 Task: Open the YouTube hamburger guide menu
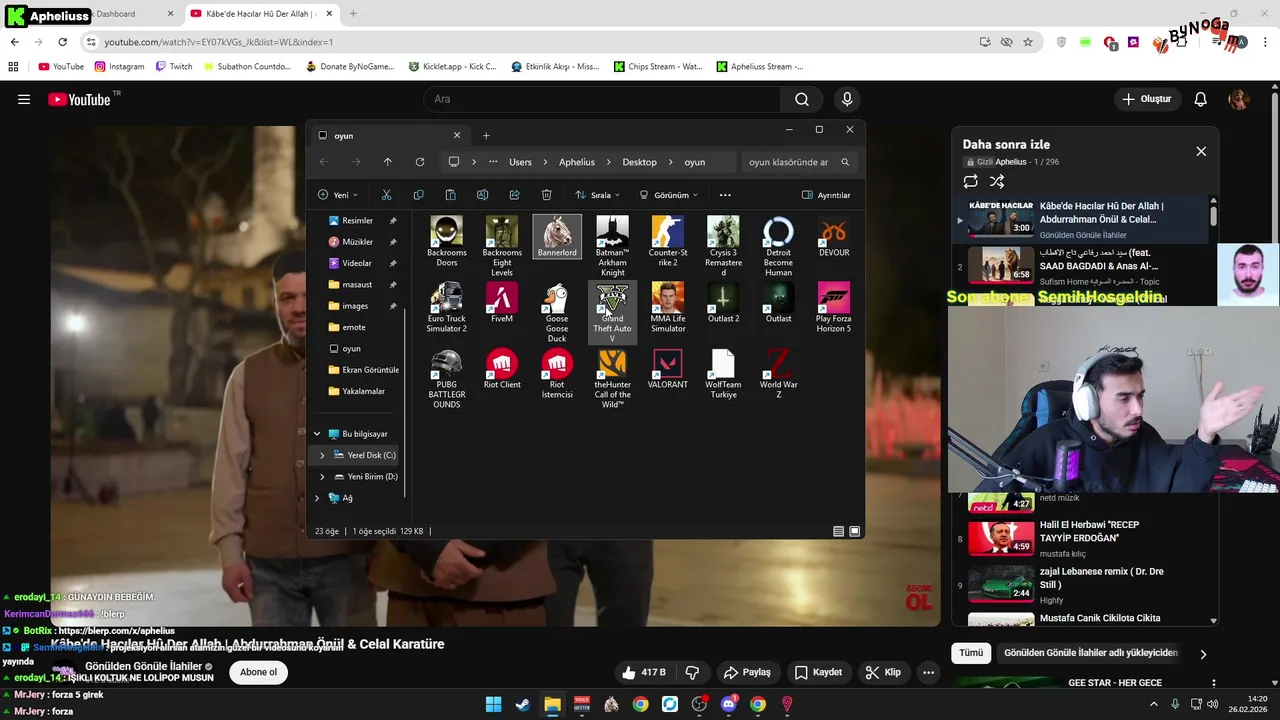[24, 99]
